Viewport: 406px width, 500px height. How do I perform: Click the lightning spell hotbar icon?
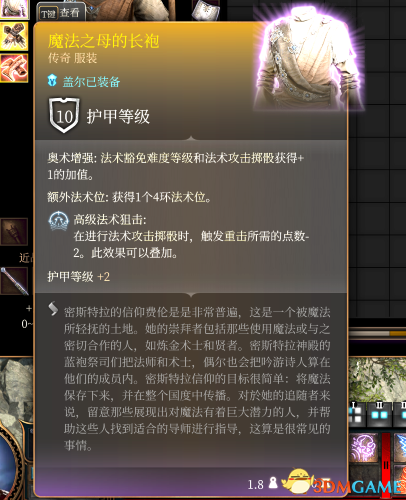tap(400, 448)
